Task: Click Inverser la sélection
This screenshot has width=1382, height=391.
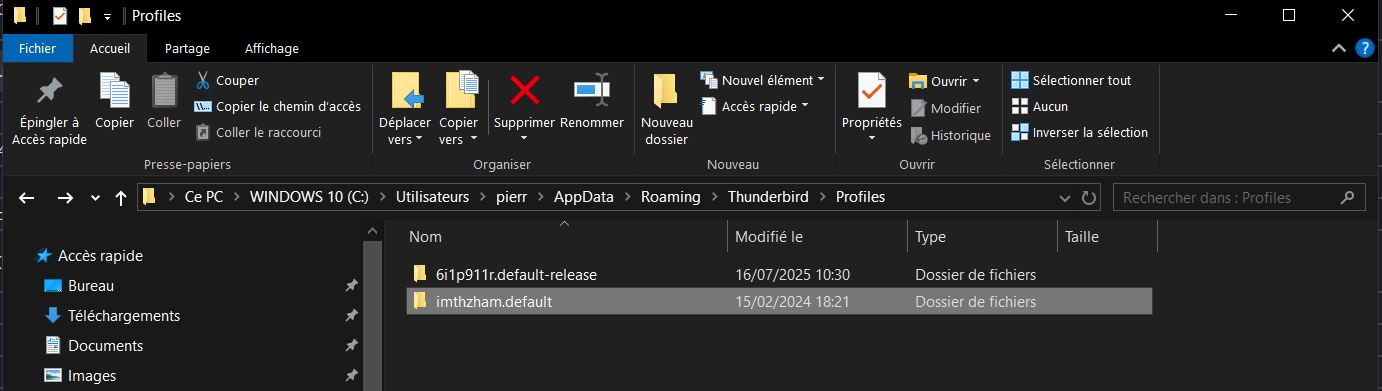Action: (x=1079, y=132)
